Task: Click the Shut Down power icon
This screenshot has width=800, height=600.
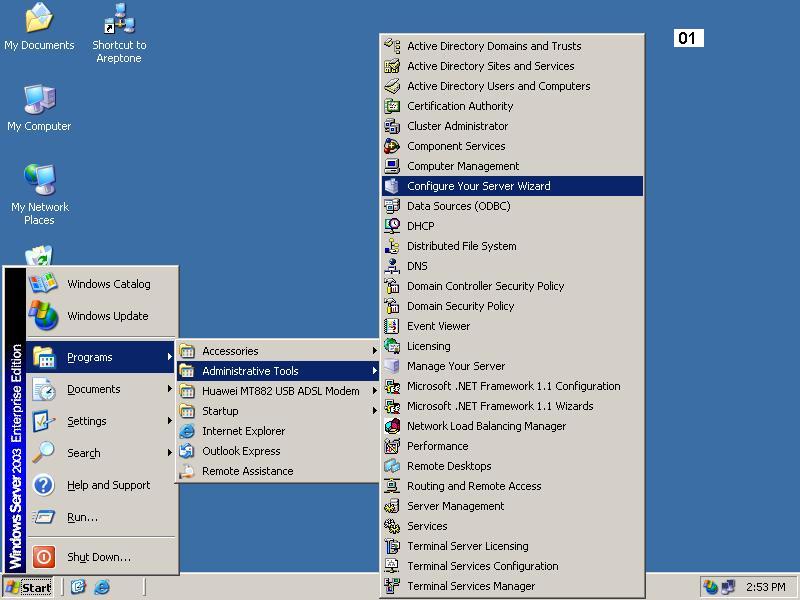Action: (x=43, y=557)
